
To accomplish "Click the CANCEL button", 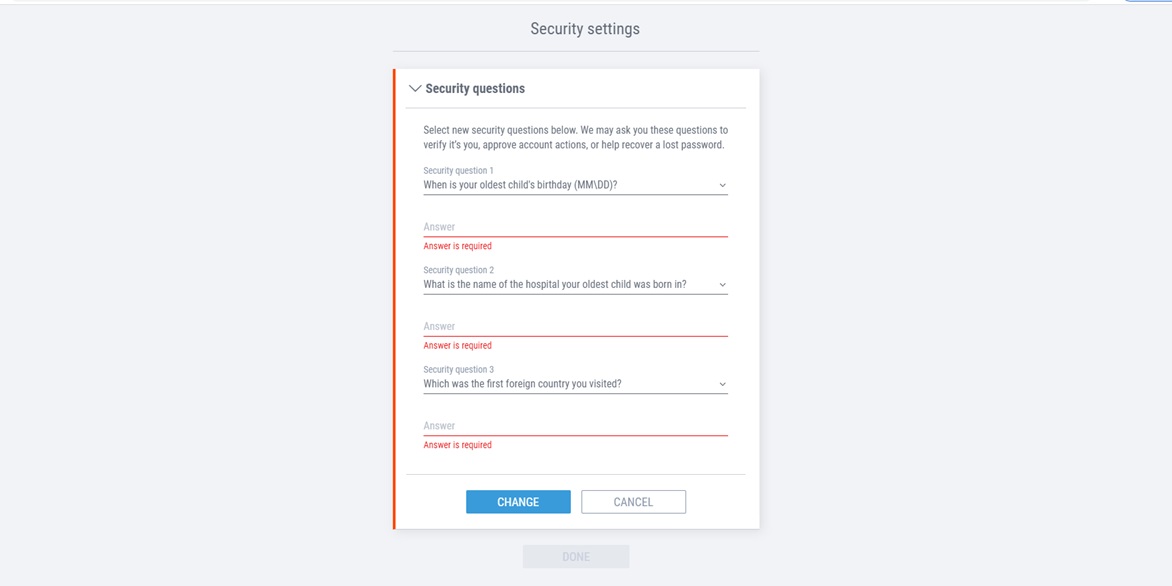I will (633, 502).
